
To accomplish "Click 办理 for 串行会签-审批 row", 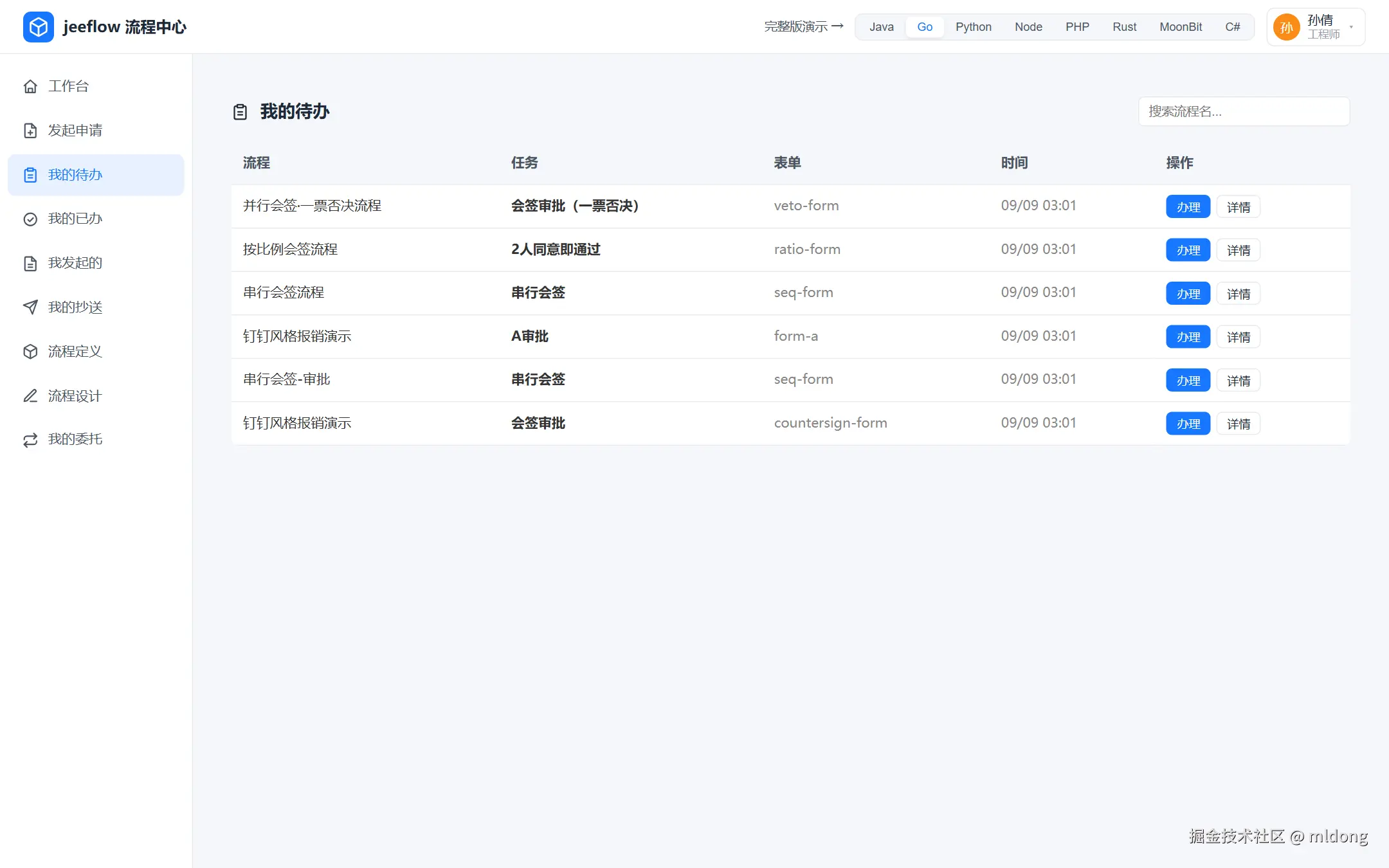I will [1188, 381].
